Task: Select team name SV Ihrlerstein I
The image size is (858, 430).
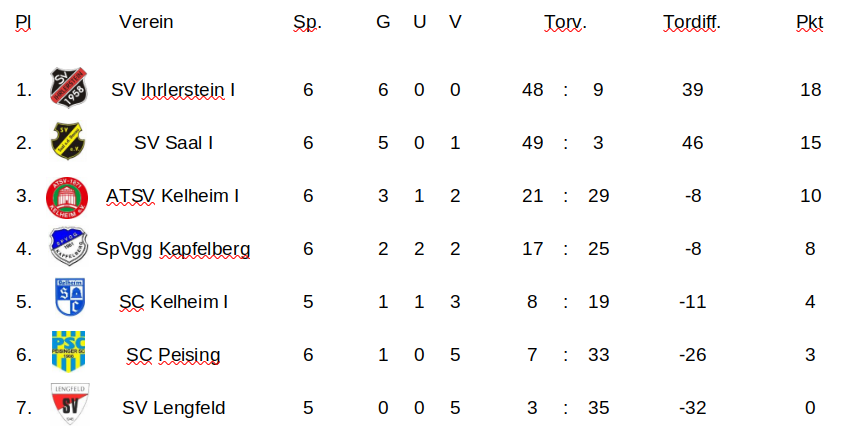Action: 173,90
